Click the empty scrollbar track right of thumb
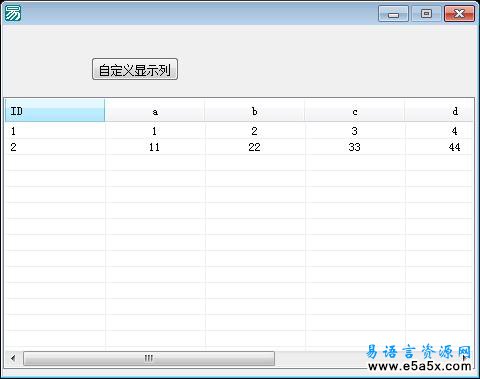Viewport: 480px width, 379px height. pos(320,358)
